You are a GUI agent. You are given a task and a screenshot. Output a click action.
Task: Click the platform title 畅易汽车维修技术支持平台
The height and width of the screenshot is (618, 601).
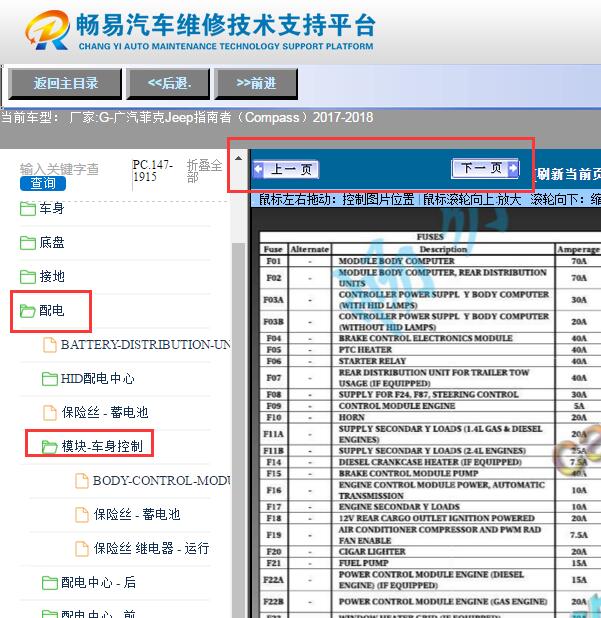225,25
